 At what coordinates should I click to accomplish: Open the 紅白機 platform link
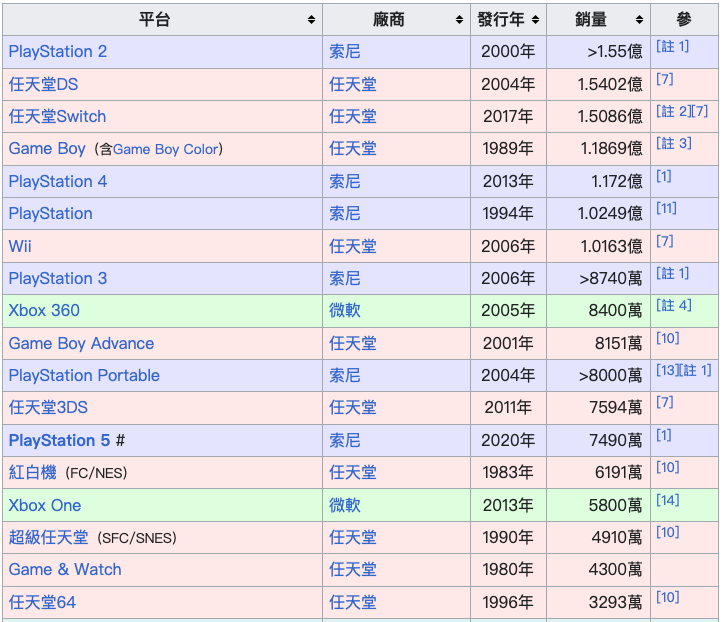click(x=33, y=473)
